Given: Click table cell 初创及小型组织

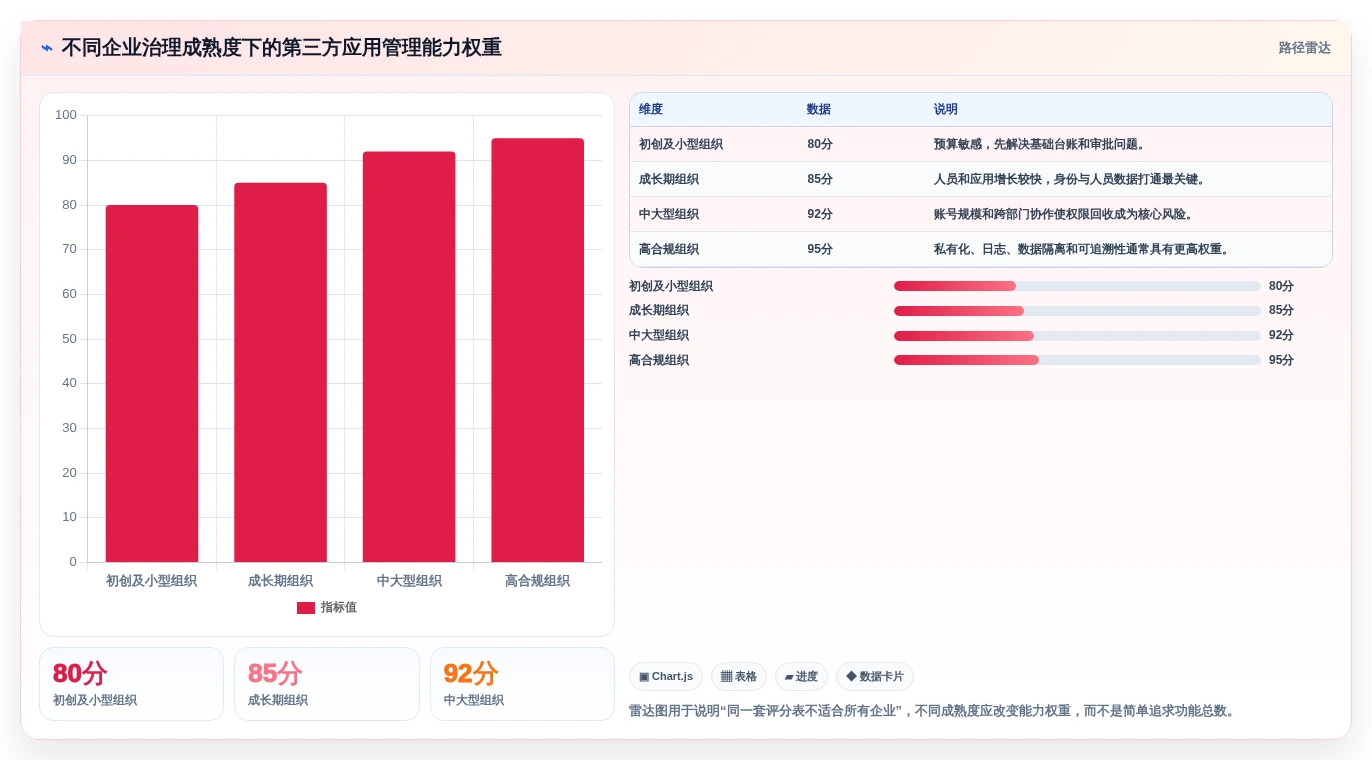Looking at the screenshot, I should (x=681, y=144).
